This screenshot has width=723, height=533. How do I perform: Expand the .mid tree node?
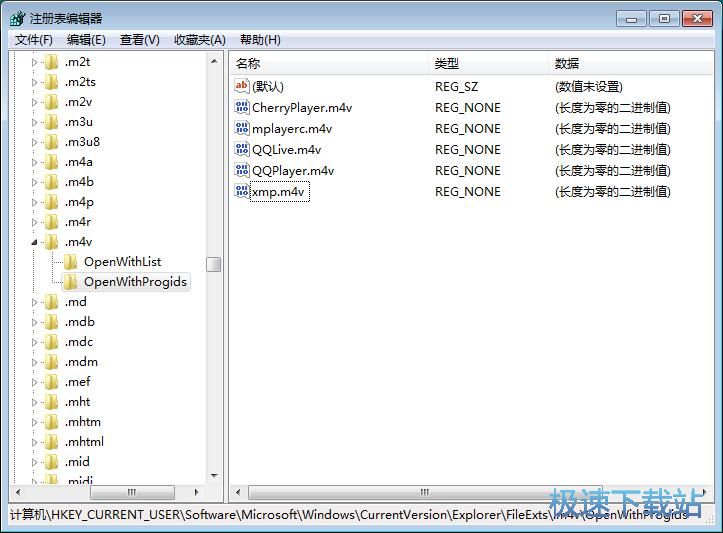coord(34,462)
